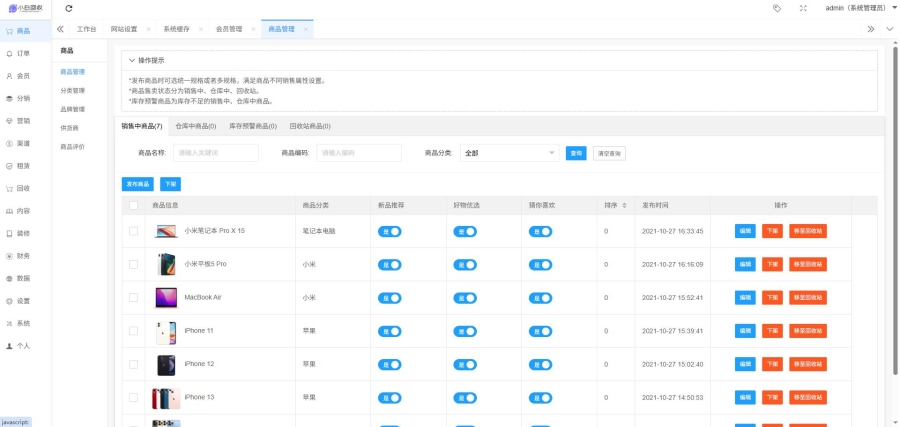Select the 库存预警商品(0) tab
Image resolution: width=900 pixels, height=427 pixels.
pos(253,126)
